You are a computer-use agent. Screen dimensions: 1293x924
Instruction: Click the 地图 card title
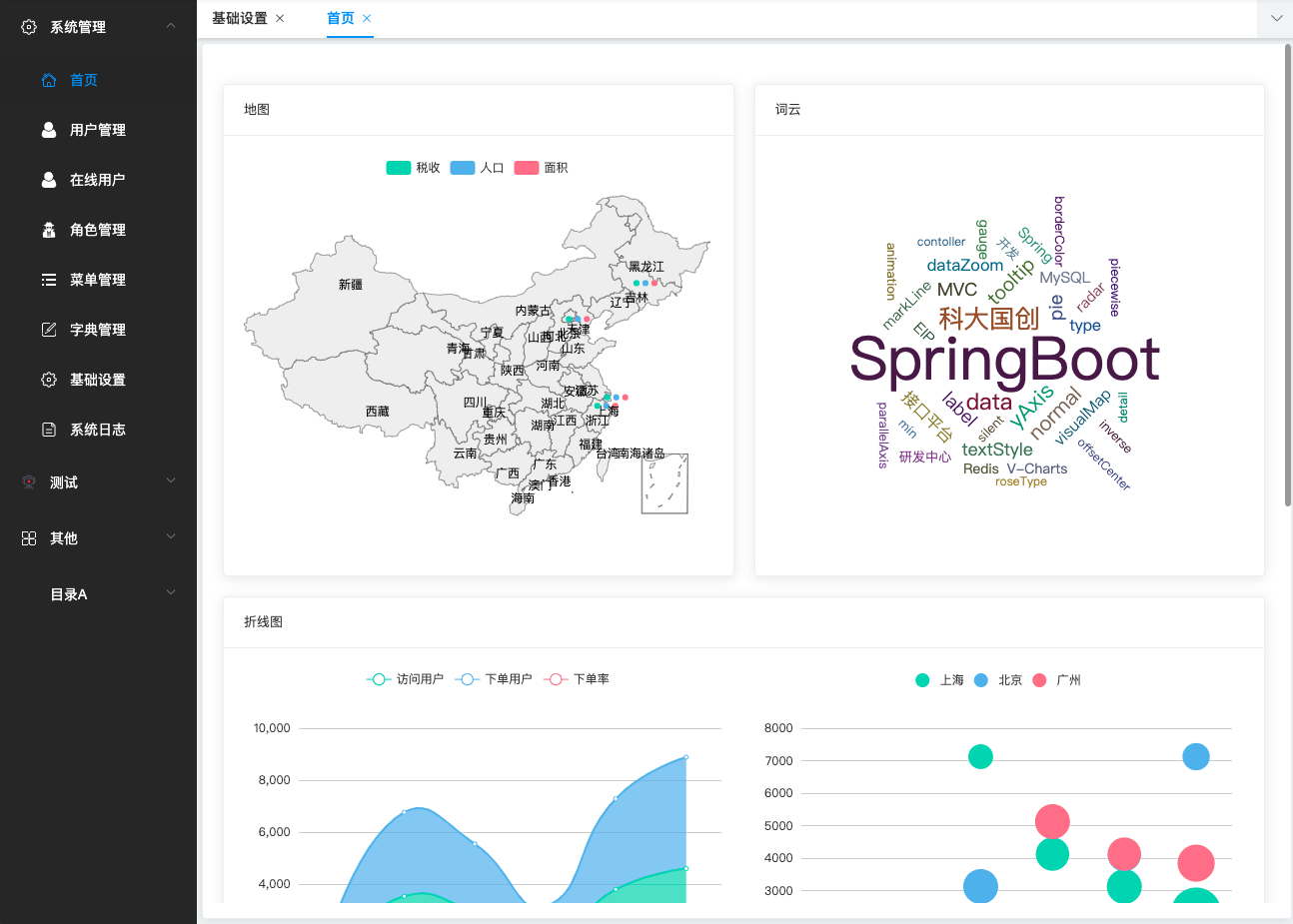click(x=257, y=109)
